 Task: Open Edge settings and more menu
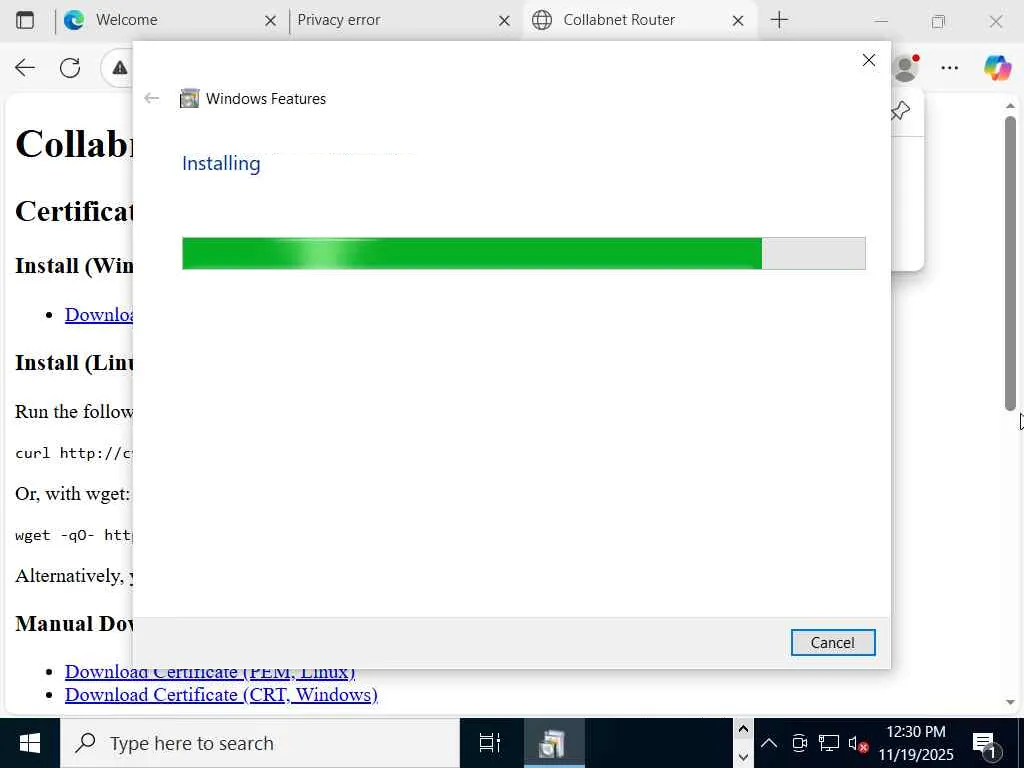[950, 67]
